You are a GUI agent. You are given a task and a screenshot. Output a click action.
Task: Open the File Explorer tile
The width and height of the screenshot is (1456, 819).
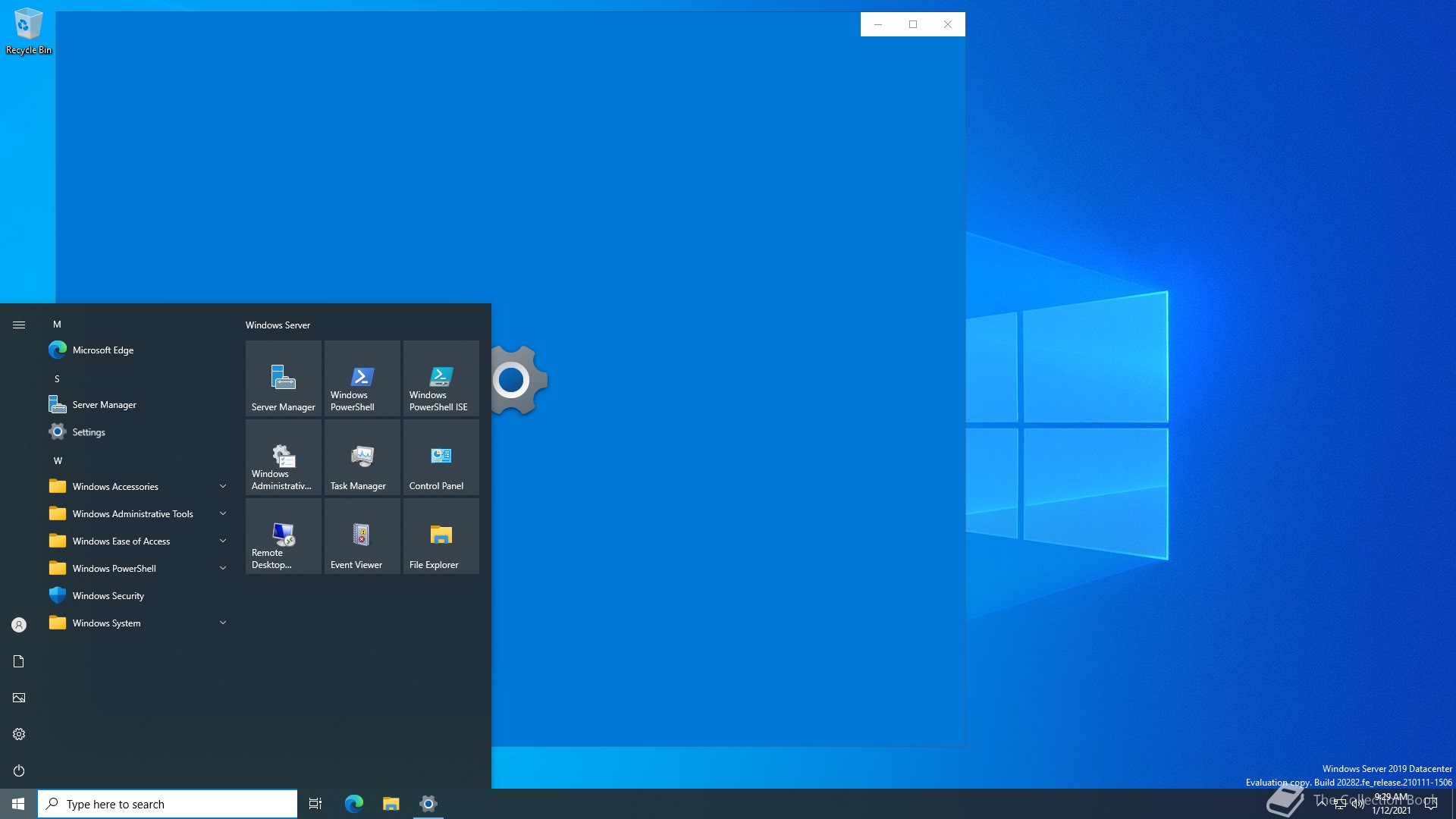point(441,535)
